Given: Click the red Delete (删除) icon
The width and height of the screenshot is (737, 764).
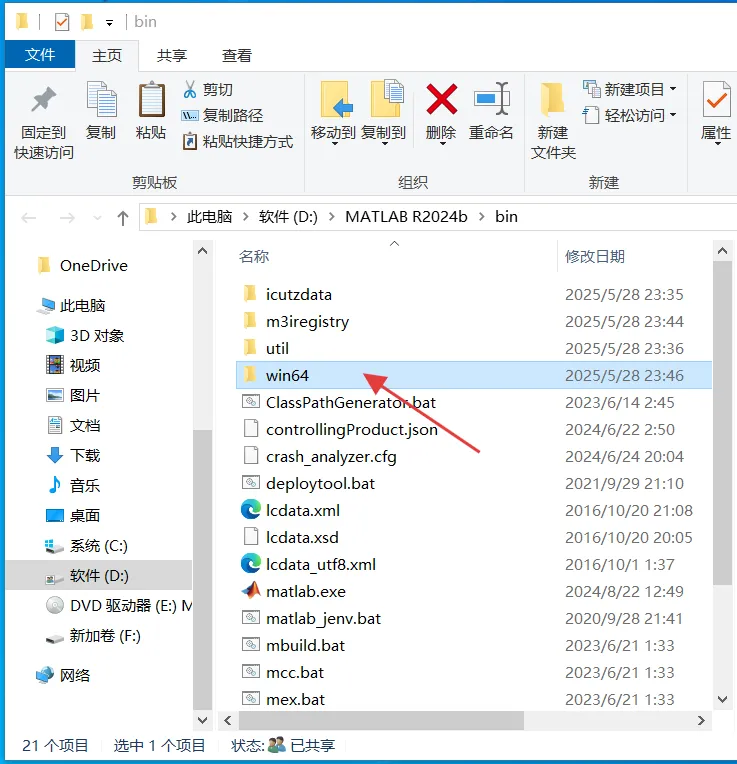Looking at the screenshot, I should (441, 99).
